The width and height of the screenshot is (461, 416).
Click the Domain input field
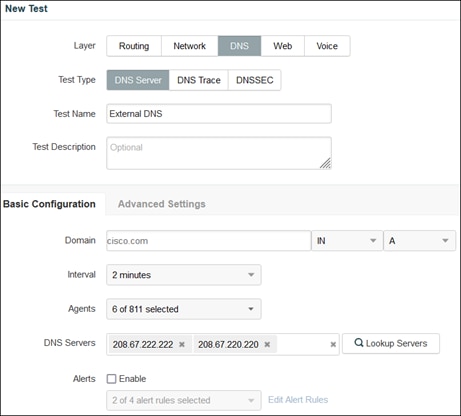point(209,241)
